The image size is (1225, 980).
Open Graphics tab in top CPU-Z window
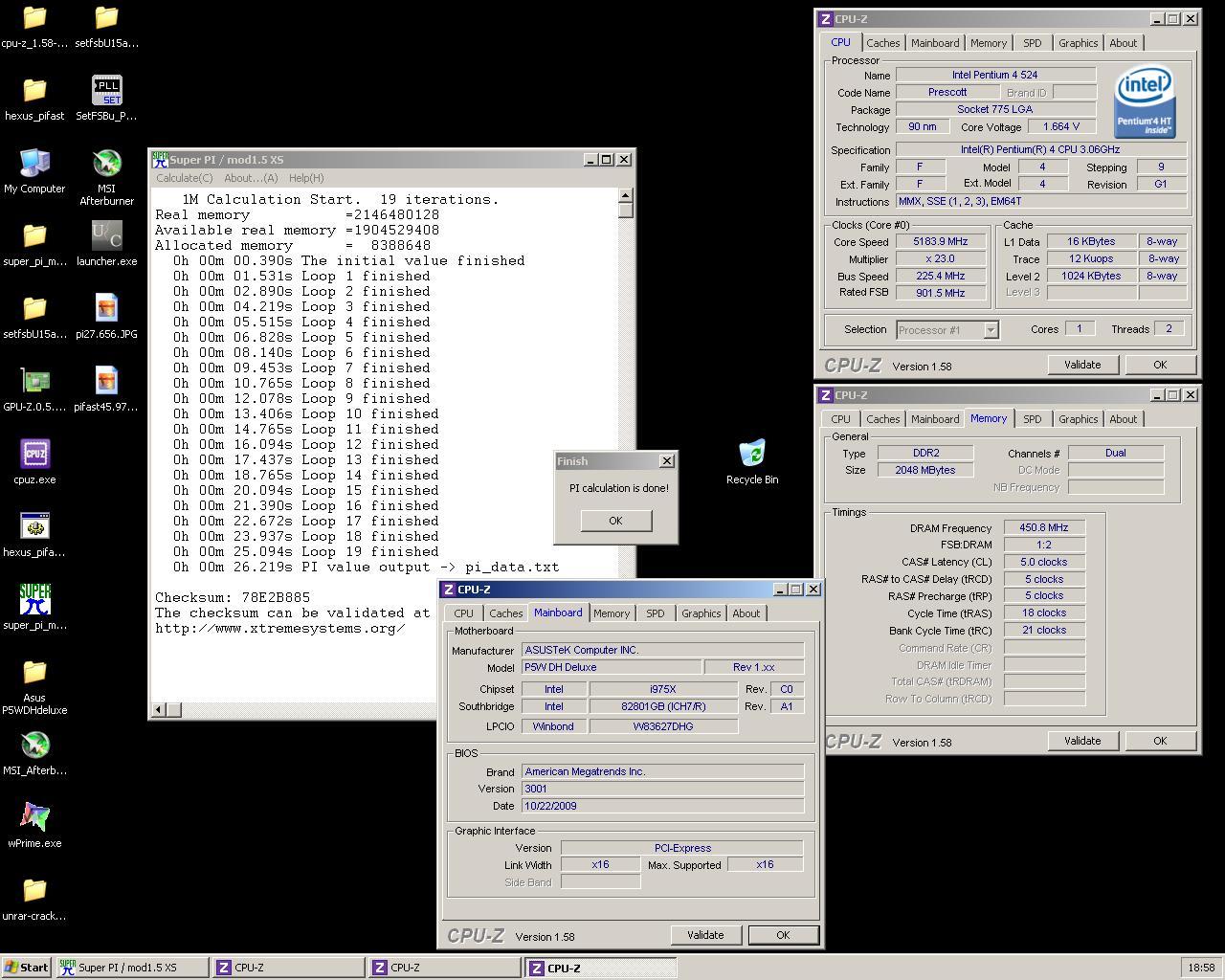tap(1078, 43)
